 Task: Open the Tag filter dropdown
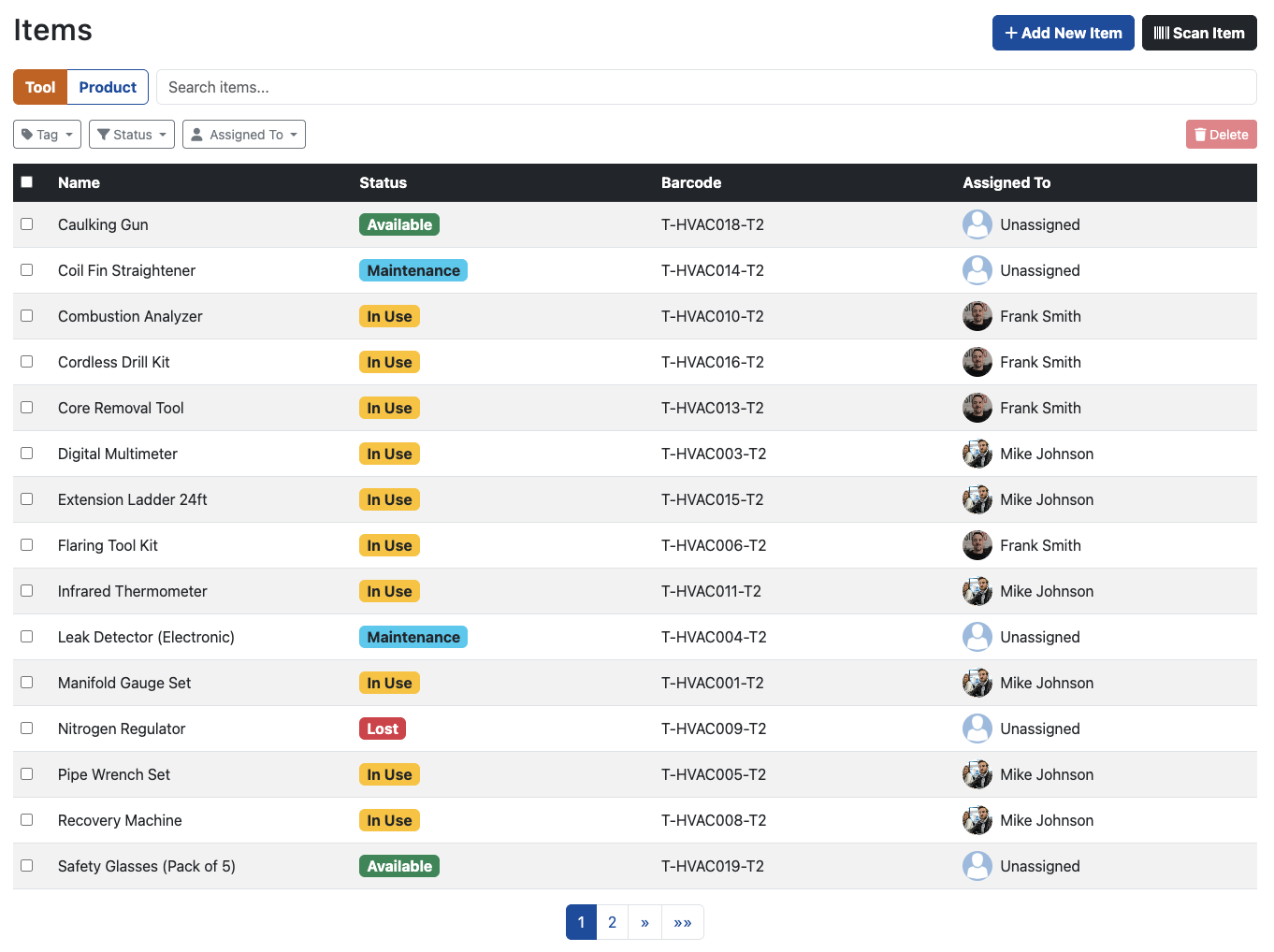(47, 134)
